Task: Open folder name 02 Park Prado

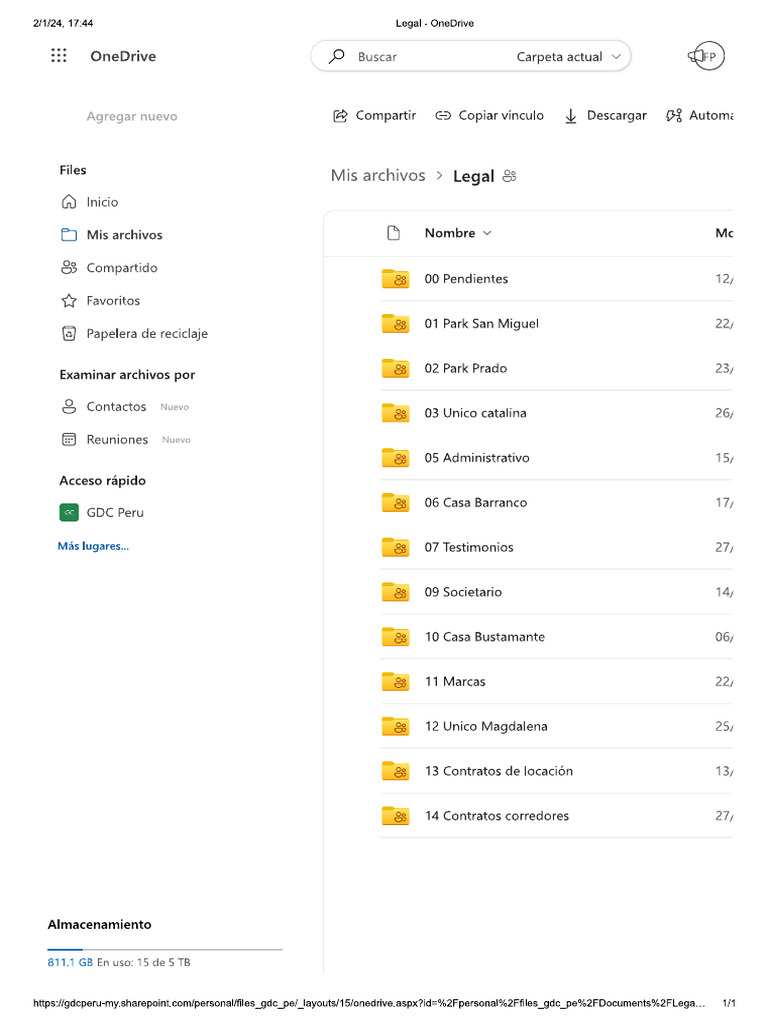Action: [466, 368]
